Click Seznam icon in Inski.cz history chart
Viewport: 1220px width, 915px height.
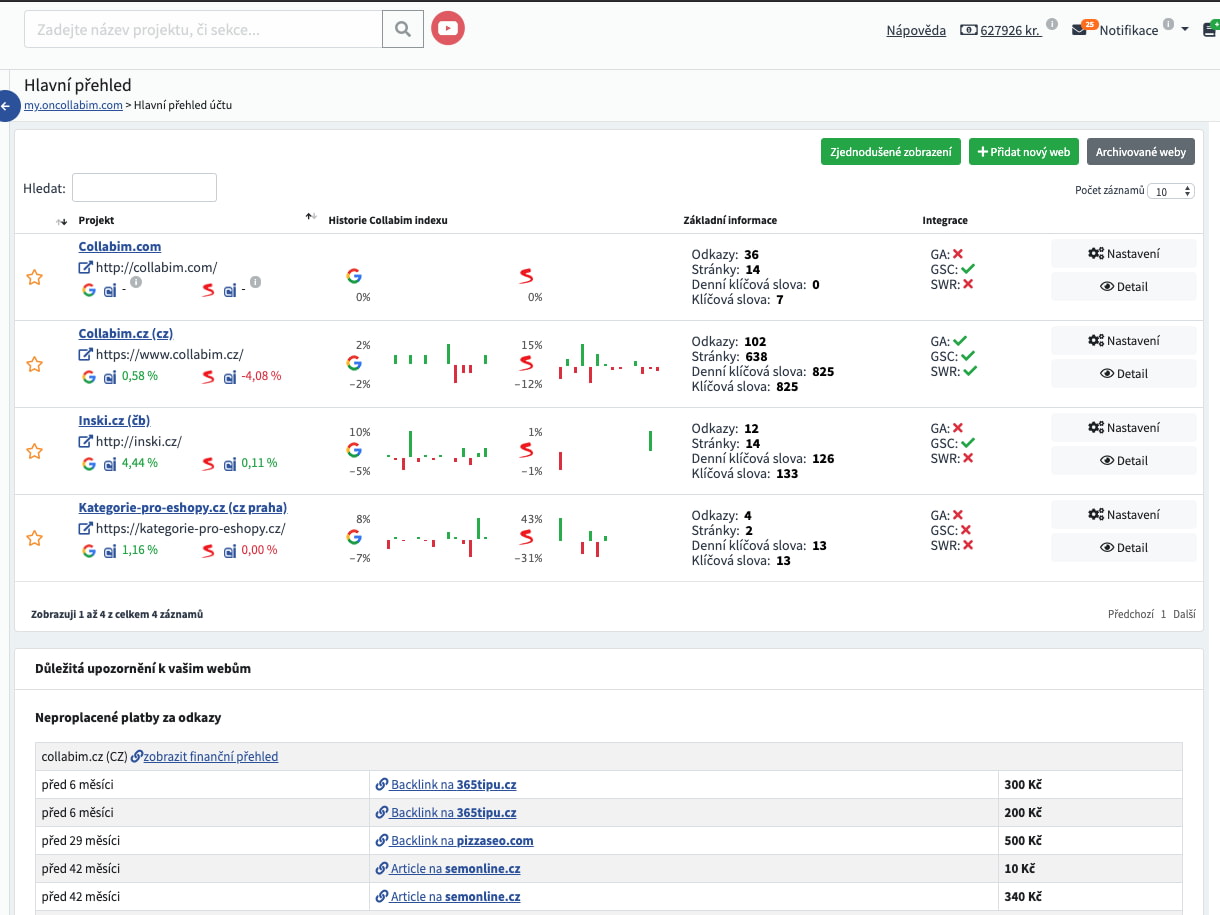[x=526, y=450]
